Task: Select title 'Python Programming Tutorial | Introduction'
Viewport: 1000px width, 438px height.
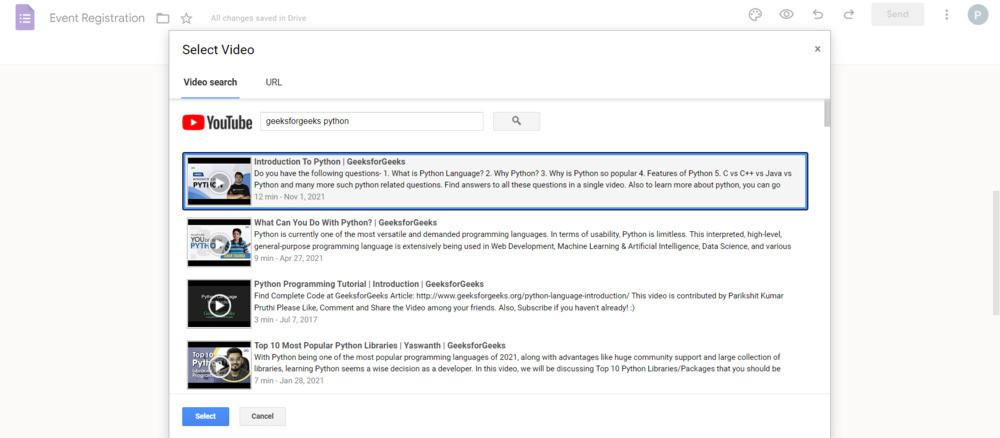Action: [x=337, y=284]
